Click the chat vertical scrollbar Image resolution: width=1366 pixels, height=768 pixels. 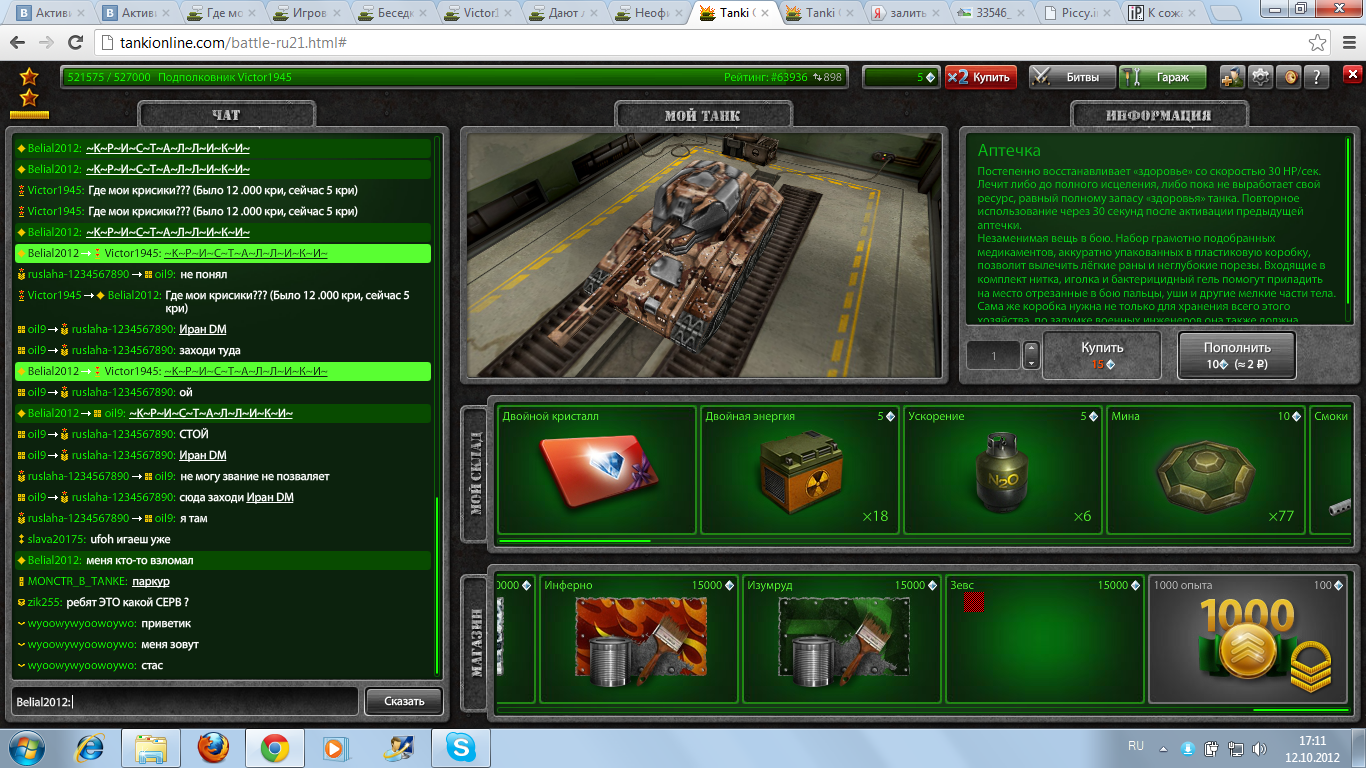point(438,586)
